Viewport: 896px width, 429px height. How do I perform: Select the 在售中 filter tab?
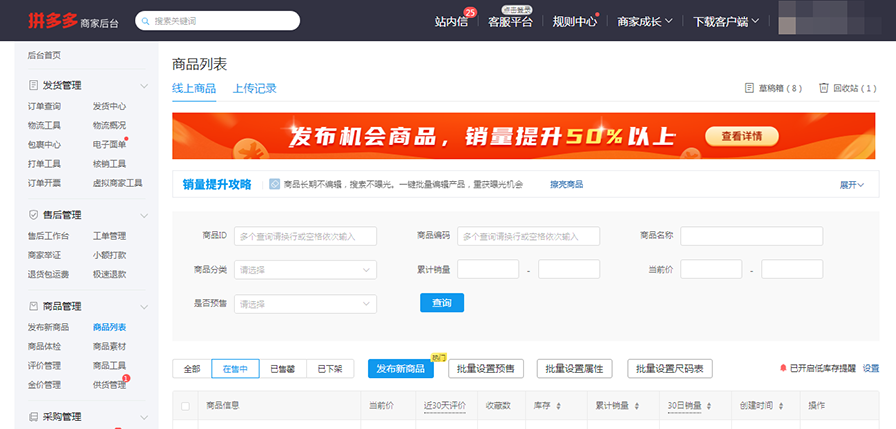pyautogui.click(x=235, y=369)
